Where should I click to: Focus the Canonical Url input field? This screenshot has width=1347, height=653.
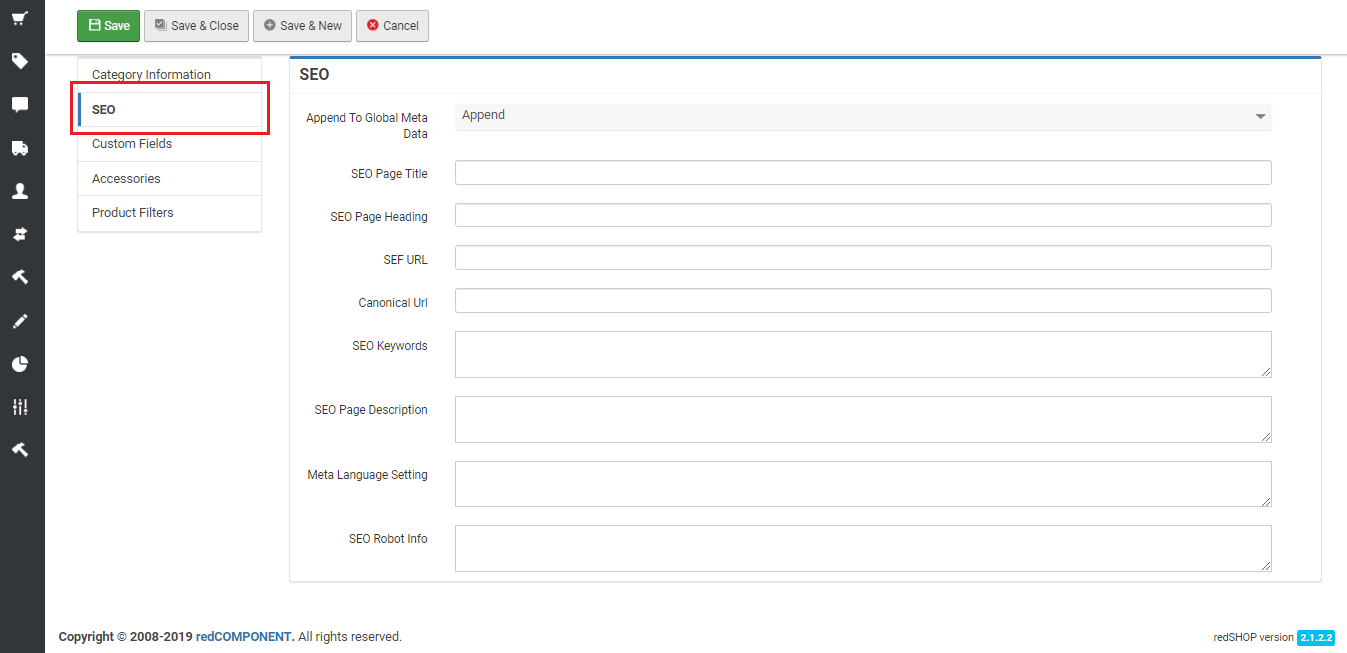(863, 301)
